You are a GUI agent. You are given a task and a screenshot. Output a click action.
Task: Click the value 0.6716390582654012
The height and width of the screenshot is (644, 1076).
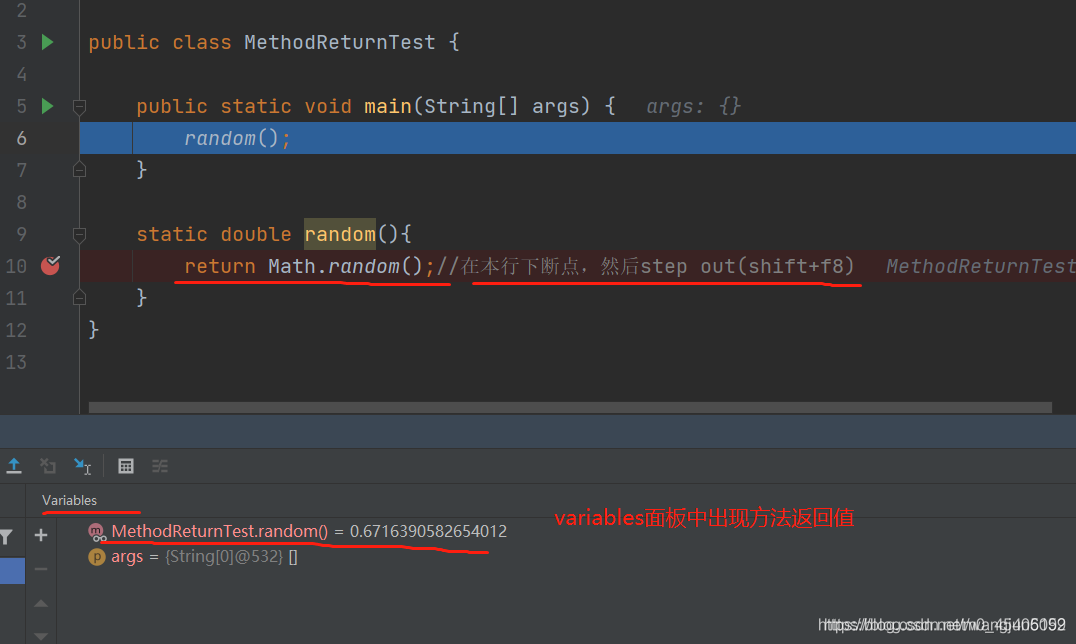[428, 531]
